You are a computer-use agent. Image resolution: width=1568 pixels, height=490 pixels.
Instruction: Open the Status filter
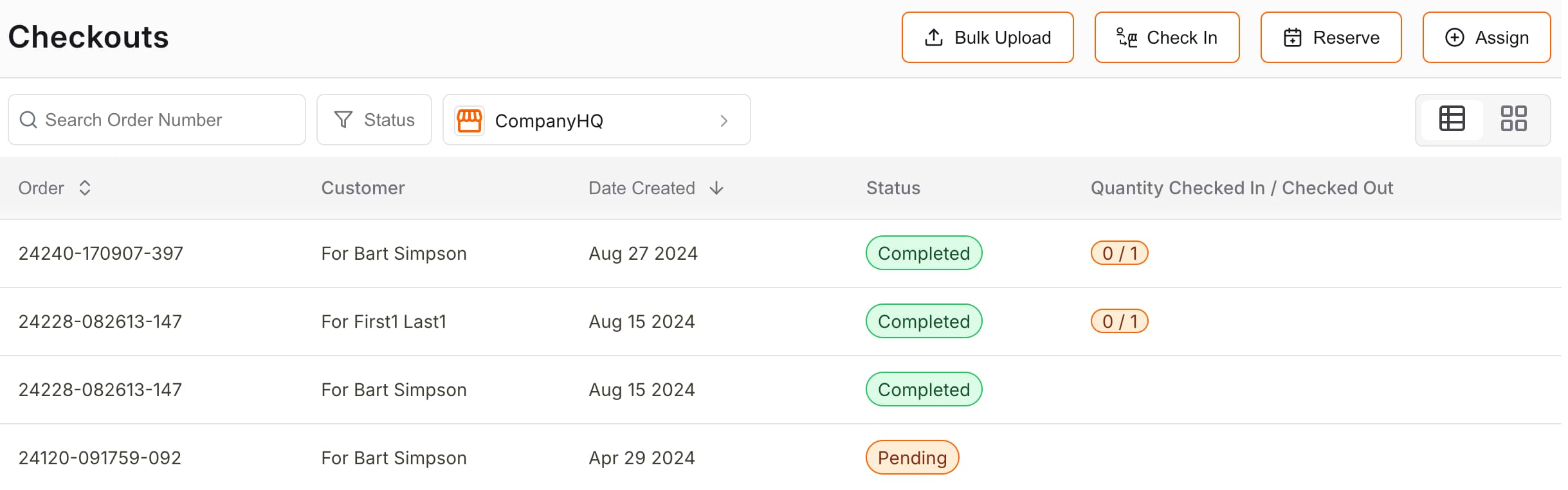[374, 120]
